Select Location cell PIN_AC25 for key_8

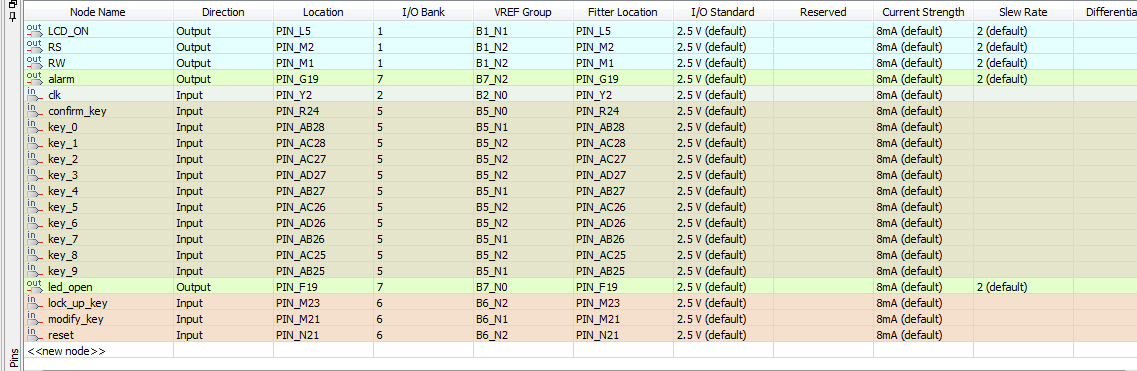(x=323, y=255)
